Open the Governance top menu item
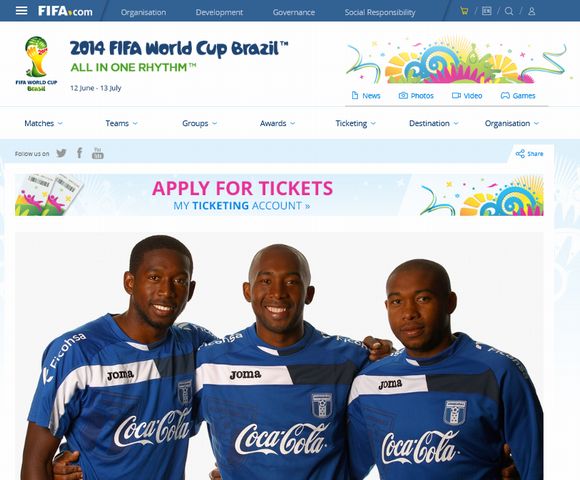580x480 pixels. click(294, 12)
